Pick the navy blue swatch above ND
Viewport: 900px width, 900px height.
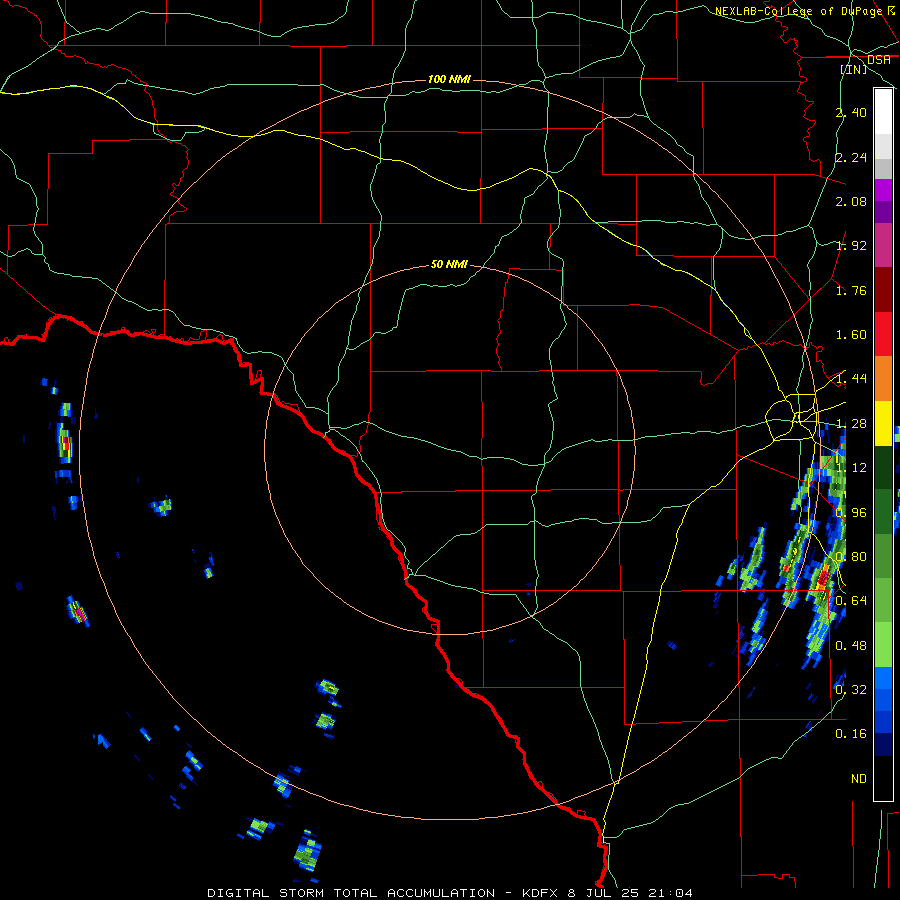tap(883, 744)
